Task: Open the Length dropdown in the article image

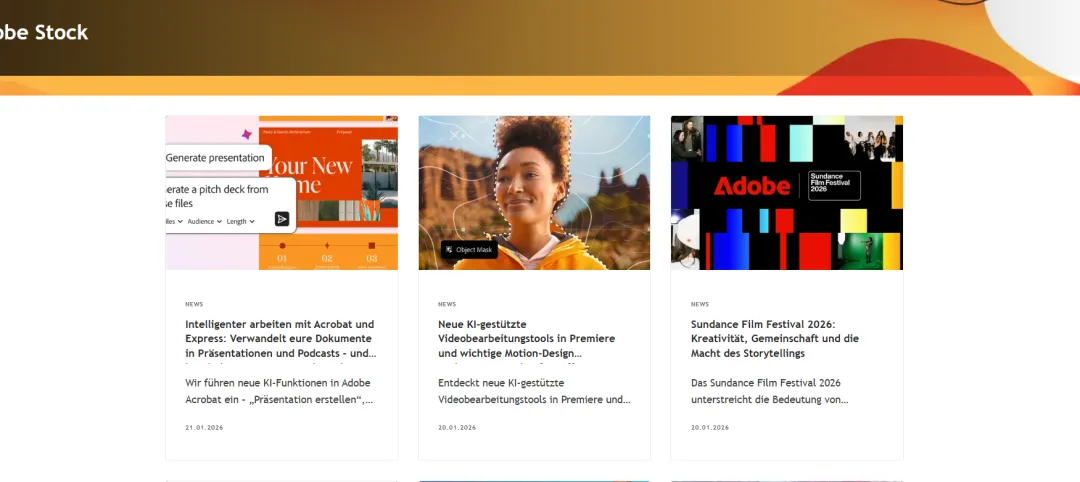Action: pyautogui.click(x=240, y=222)
